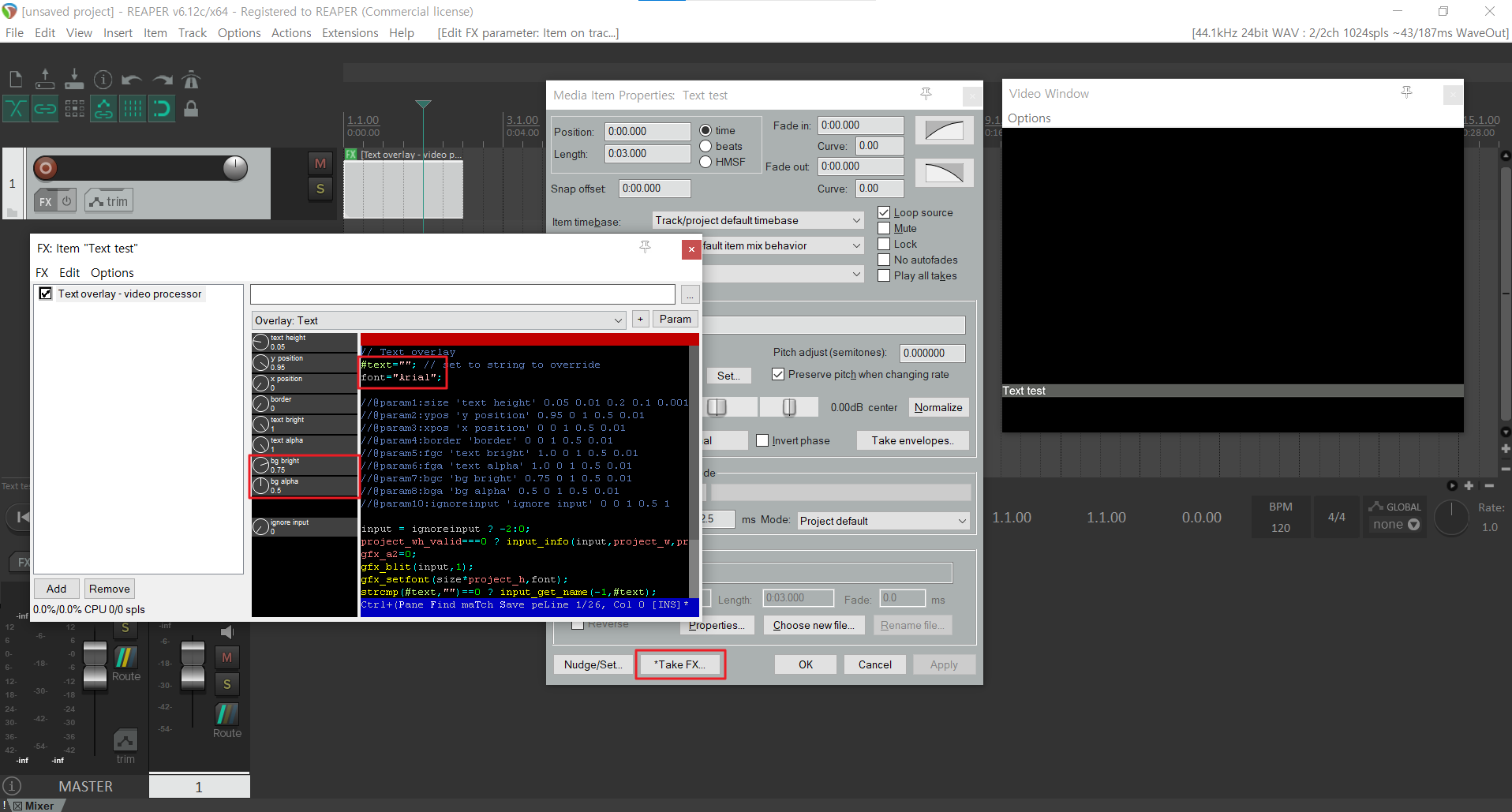1512x812 pixels.
Task: Pin the Media Item Properties window
Action: coord(926,94)
